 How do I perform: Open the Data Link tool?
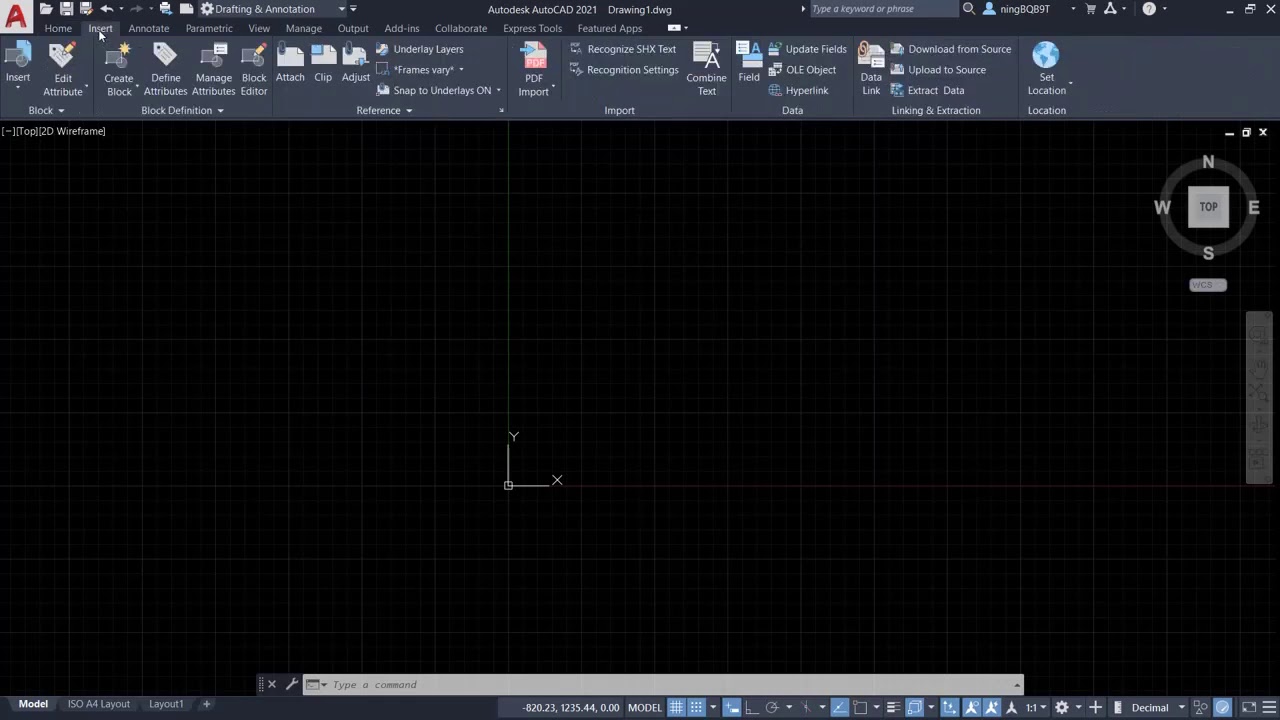pyautogui.click(x=871, y=56)
